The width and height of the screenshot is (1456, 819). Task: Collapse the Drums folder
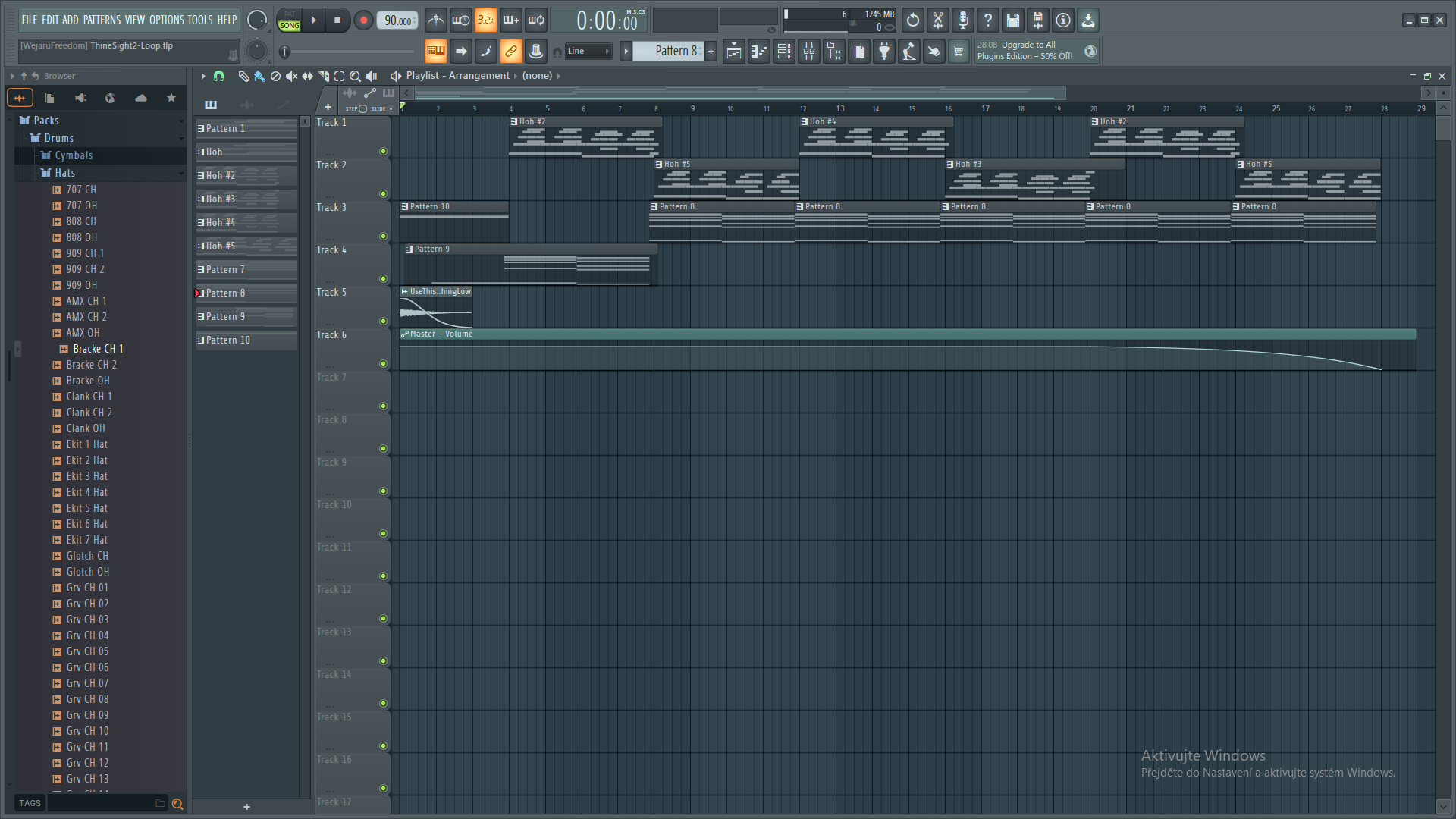[100, 138]
